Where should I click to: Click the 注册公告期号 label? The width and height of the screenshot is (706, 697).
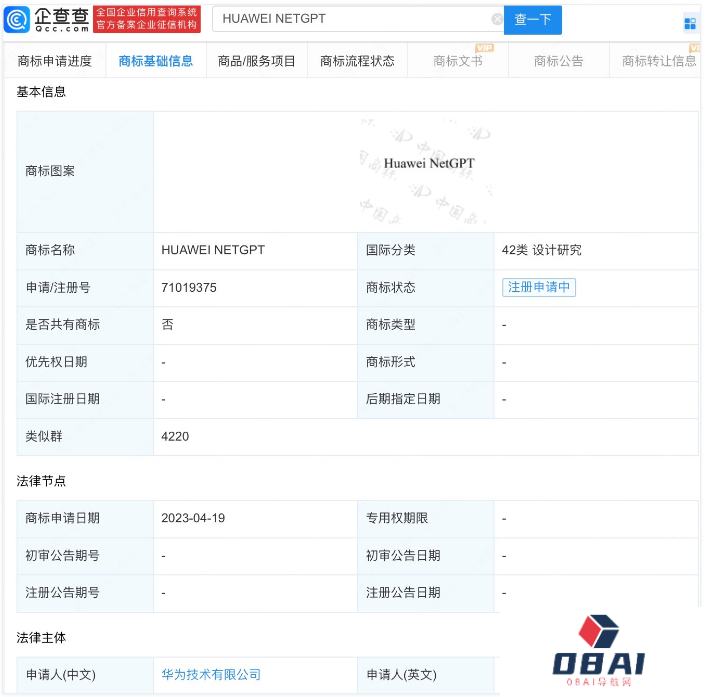coord(63,593)
